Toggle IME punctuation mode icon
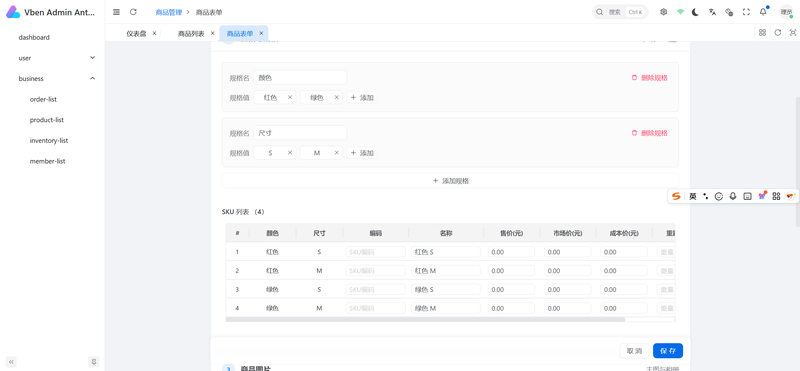Screen dimensions: 800x371 tap(706, 196)
